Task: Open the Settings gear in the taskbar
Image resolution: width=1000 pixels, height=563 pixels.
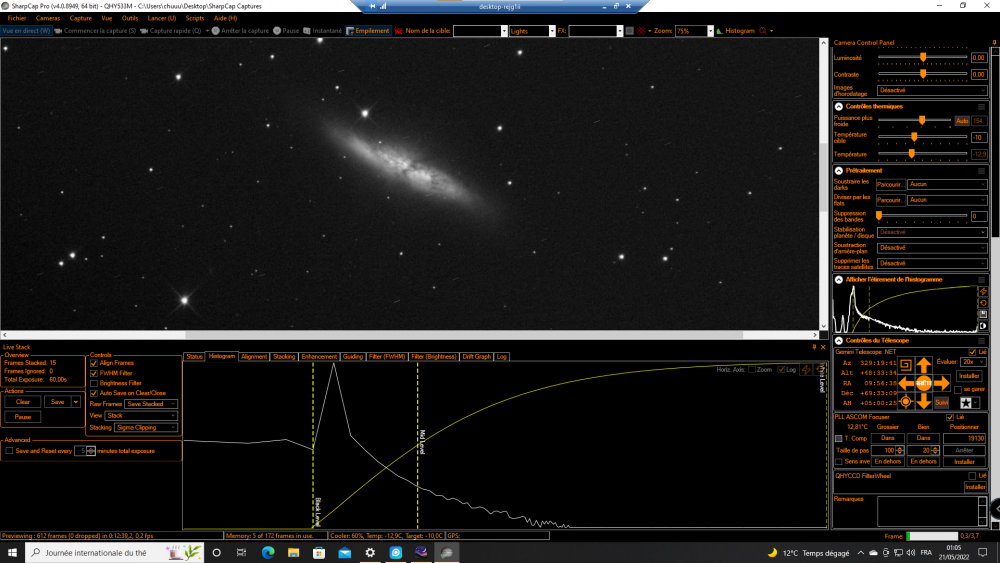Action: point(370,552)
